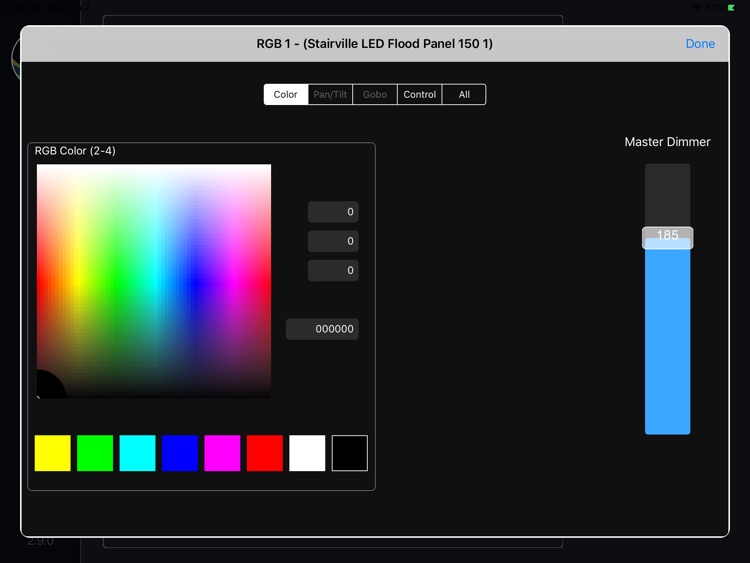Switch to the Pan/Tilt tab
The height and width of the screenshot is (563, 750).
(330, 94)
